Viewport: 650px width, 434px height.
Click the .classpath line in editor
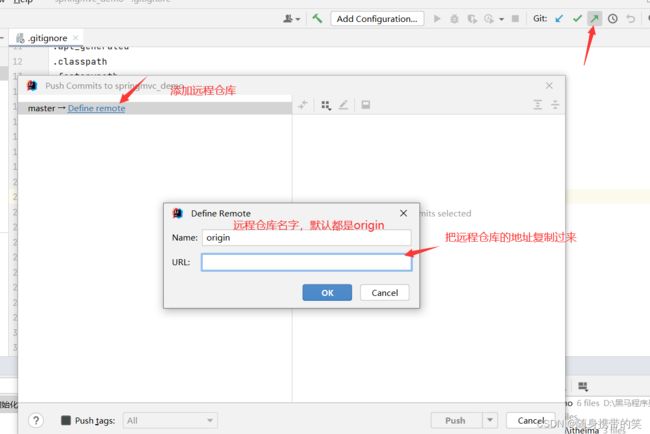click(80, 62)
